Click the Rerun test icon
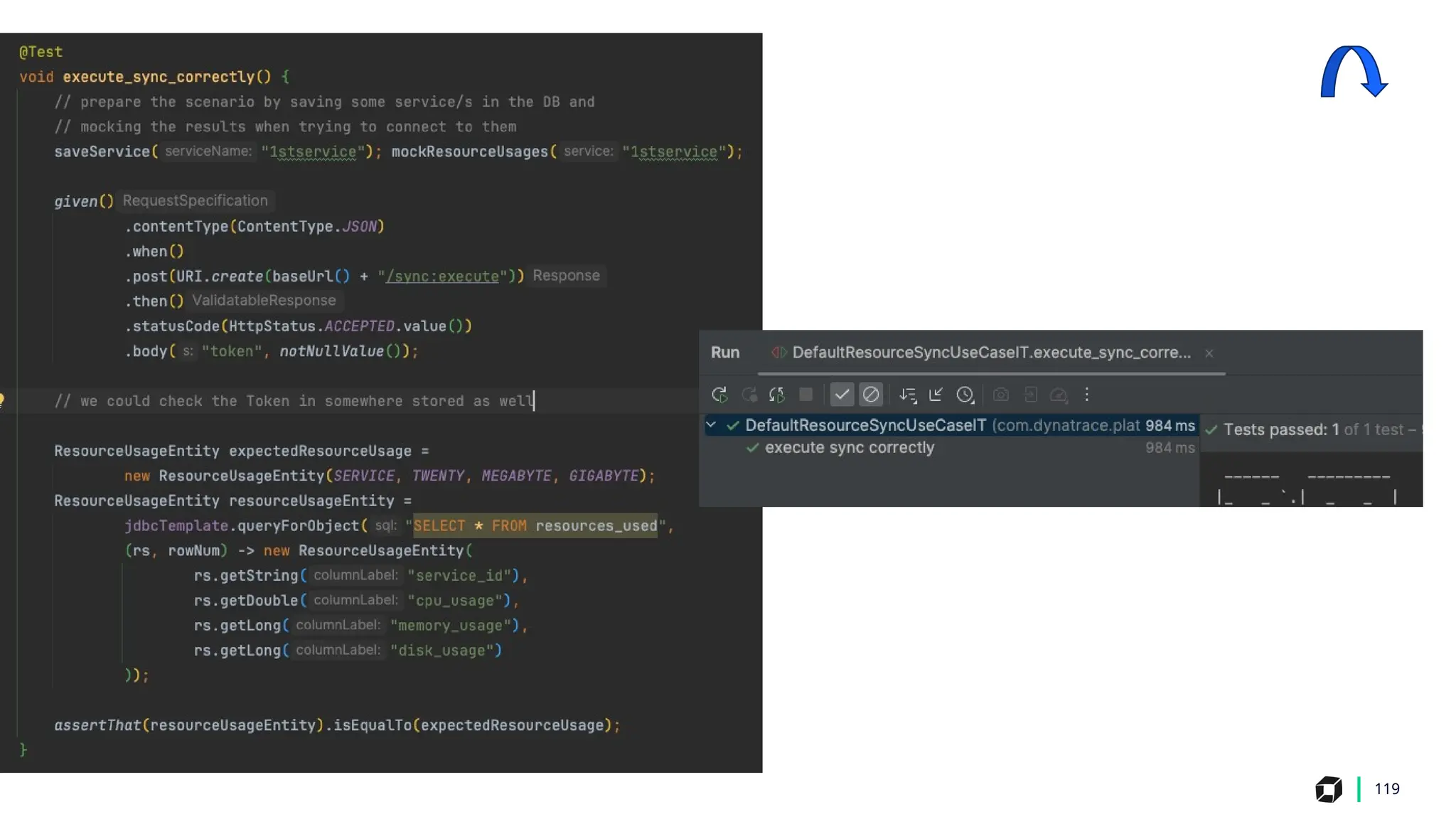 click(x=719, y=395)
